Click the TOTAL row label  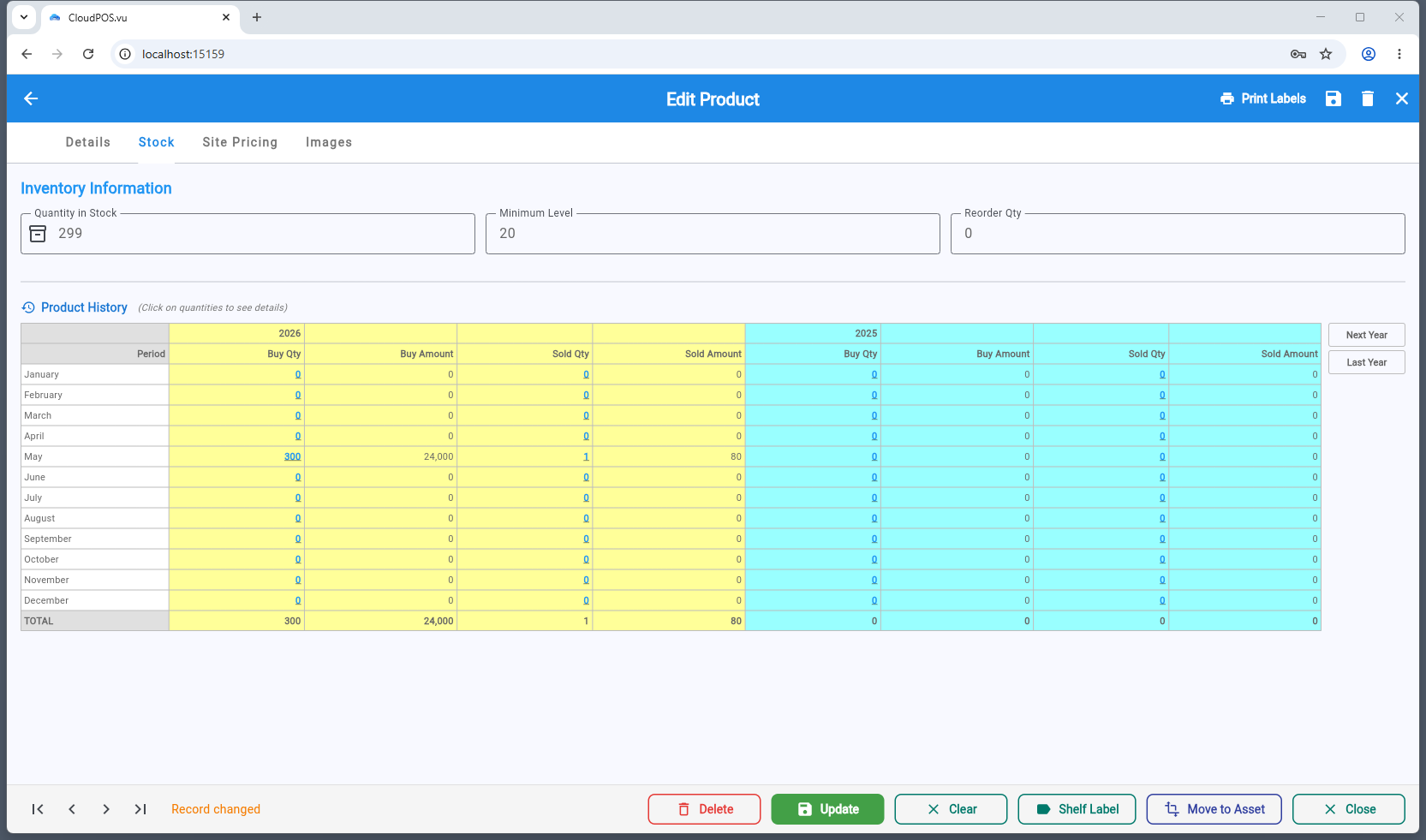click(39, 621)
